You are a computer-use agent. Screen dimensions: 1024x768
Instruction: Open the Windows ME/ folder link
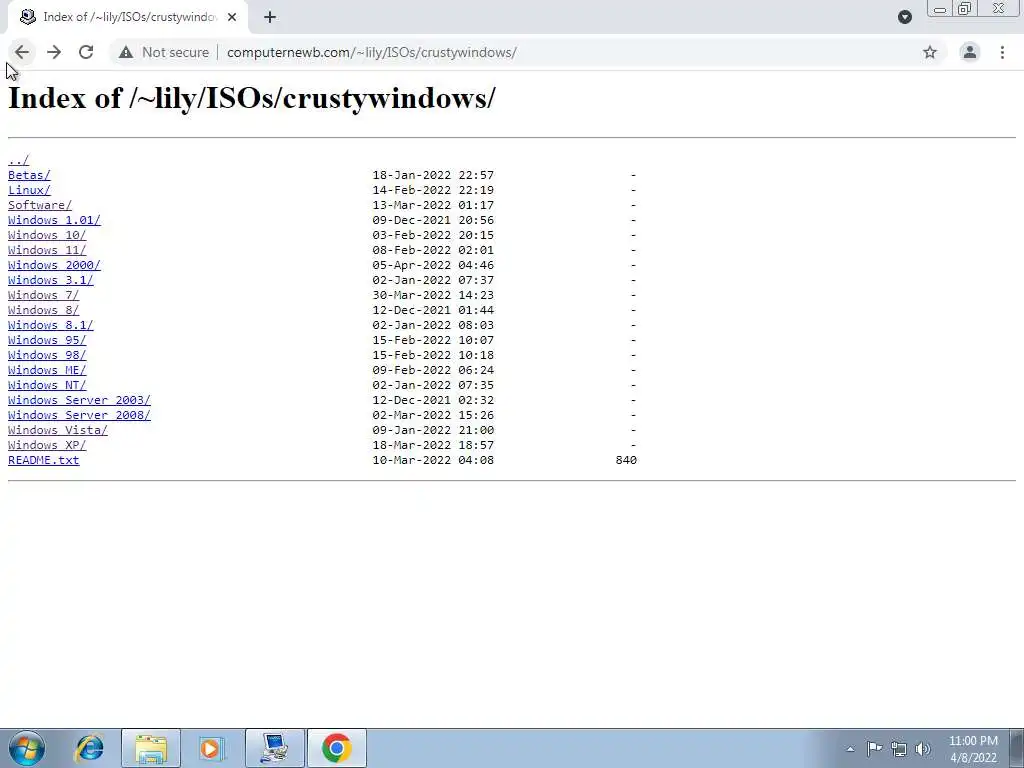47,370
